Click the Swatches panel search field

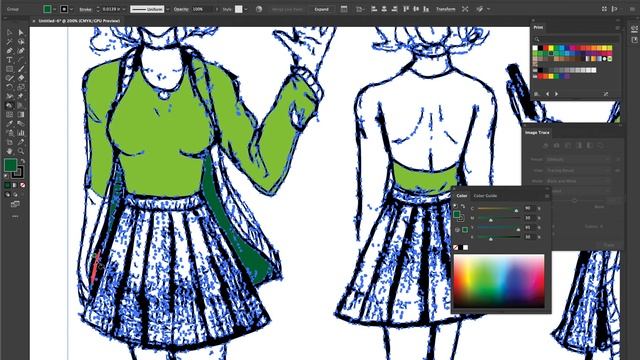(x=576, y=39)
